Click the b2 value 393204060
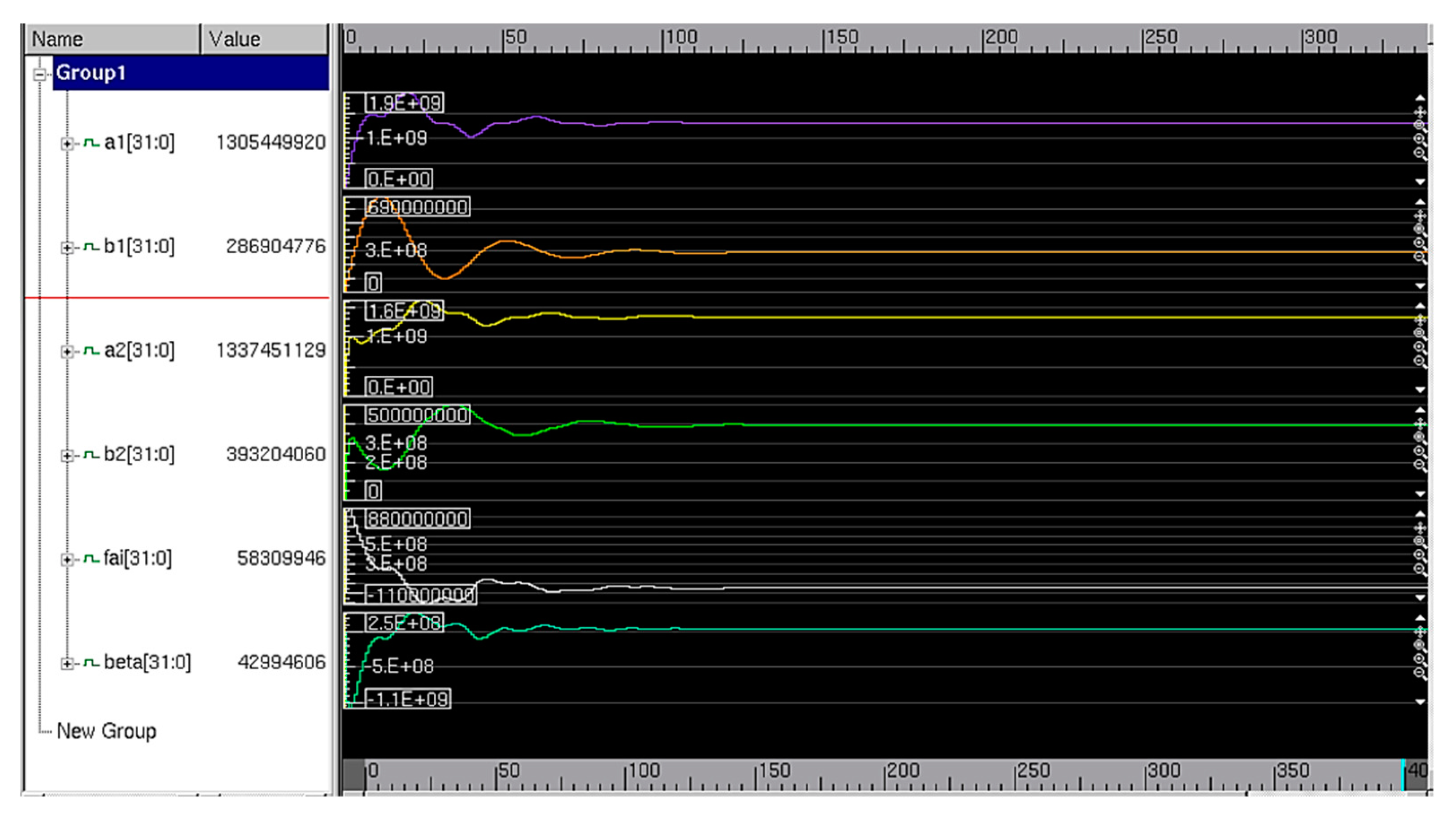Viewport: 1456px width, 816px height. point(276,454)
